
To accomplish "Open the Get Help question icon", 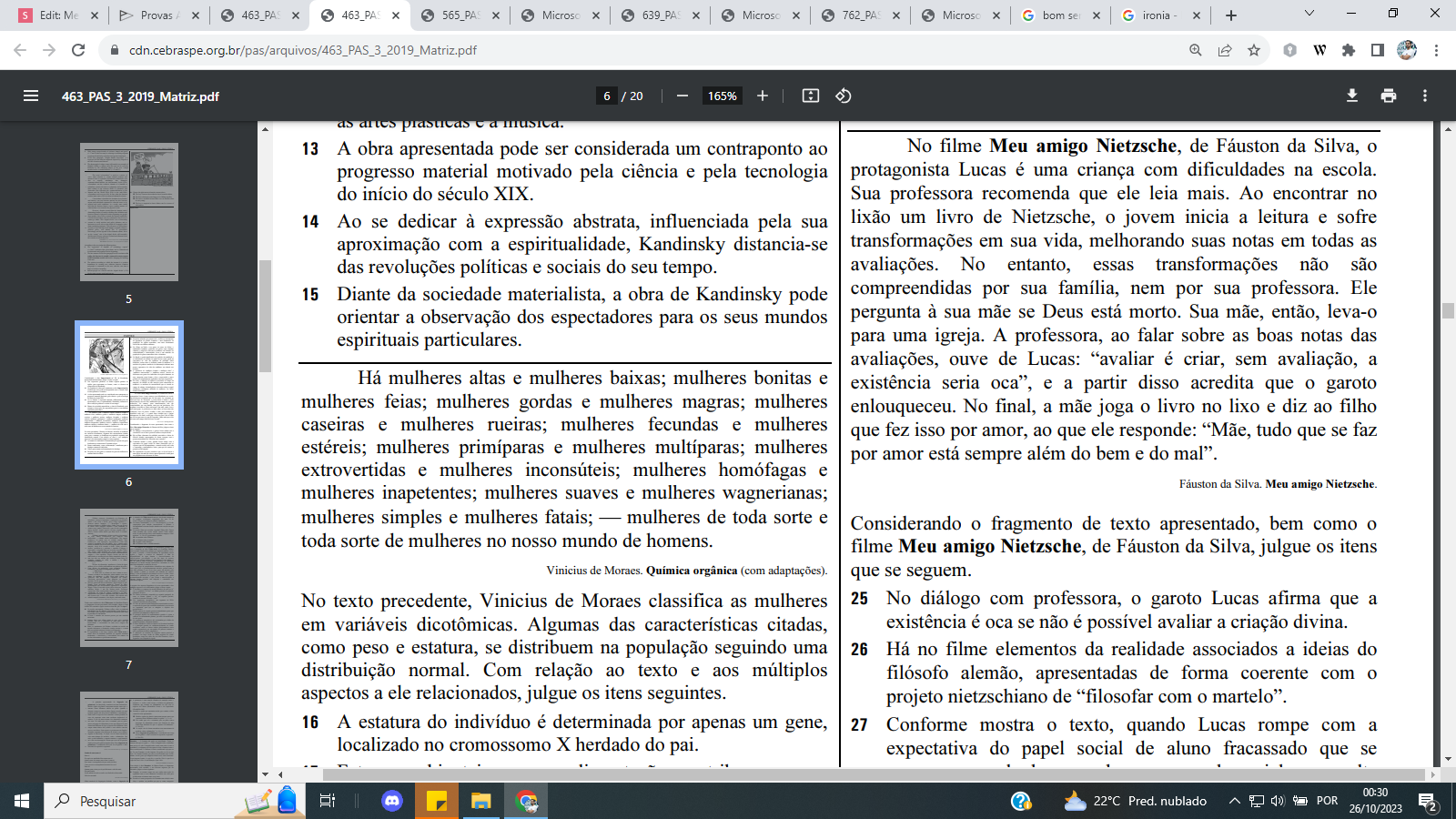I will point(1021,801).
